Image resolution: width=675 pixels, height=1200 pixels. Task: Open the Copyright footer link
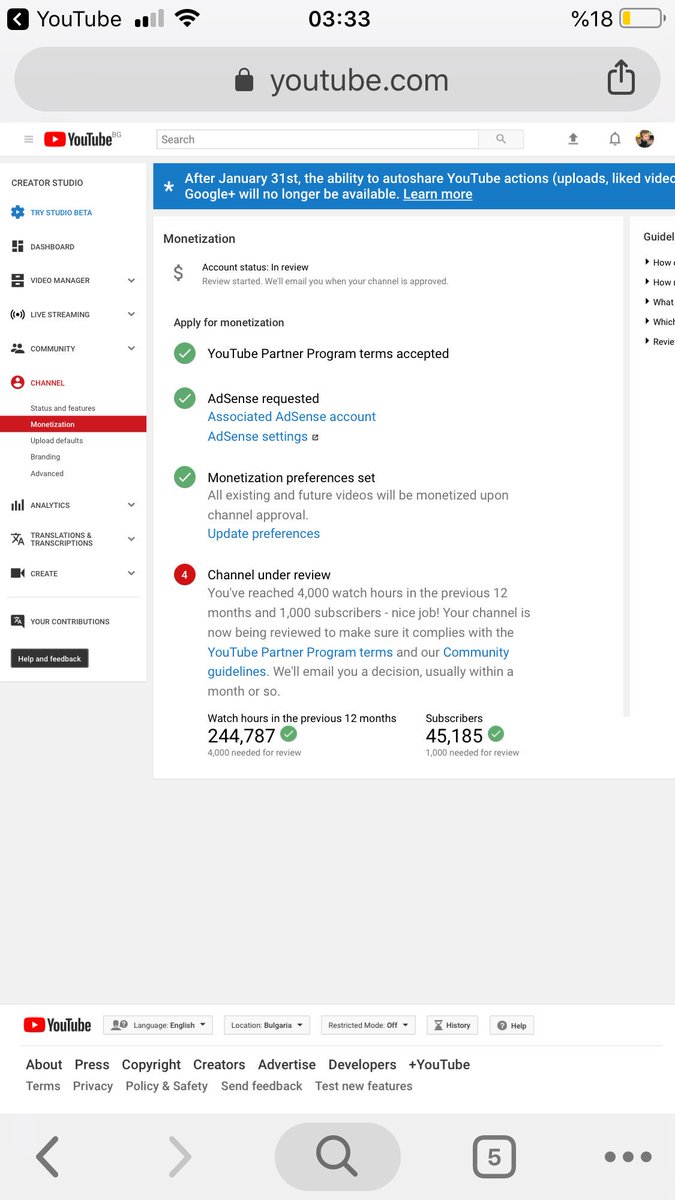tap(151, 1065)
